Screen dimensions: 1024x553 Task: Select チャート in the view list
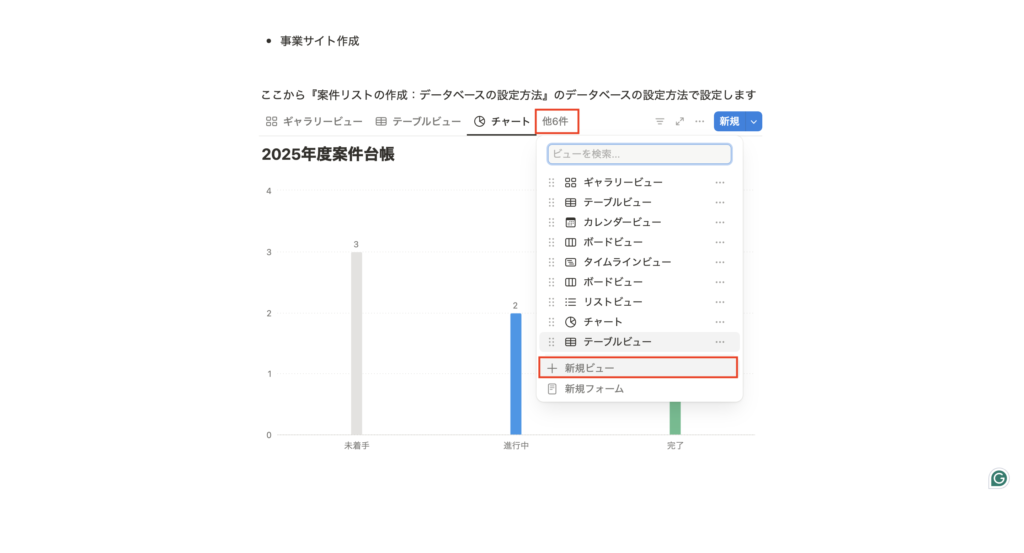(603, 322)
